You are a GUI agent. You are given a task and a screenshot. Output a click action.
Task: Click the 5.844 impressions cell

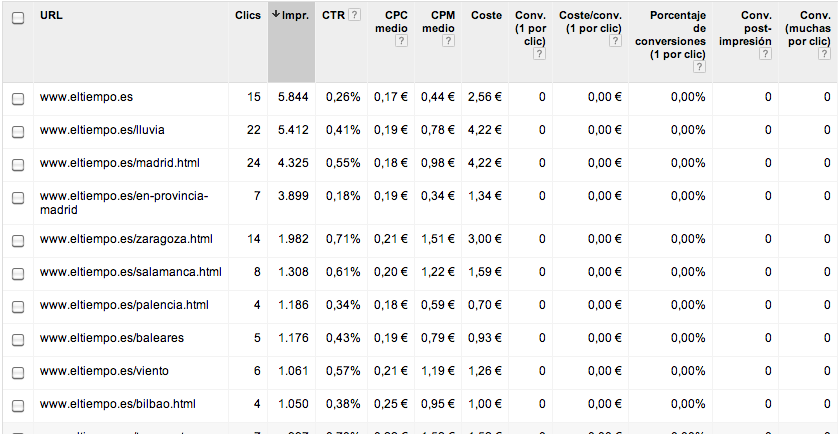tap(293, 97)
